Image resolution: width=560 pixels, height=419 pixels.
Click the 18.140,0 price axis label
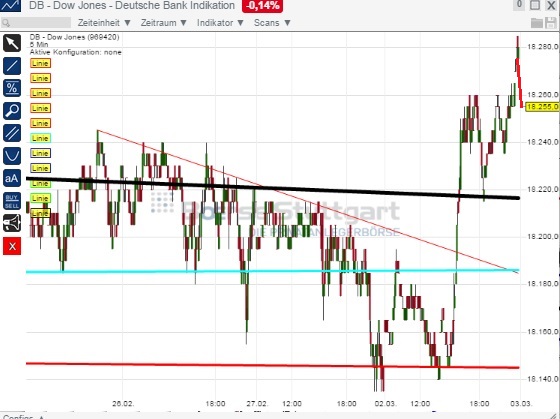[x=542, y=379]
